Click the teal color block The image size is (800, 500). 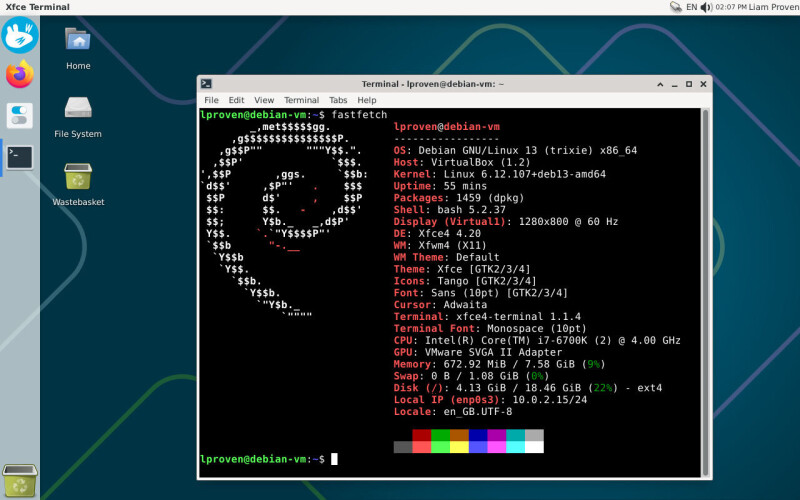tap(515, 435)
